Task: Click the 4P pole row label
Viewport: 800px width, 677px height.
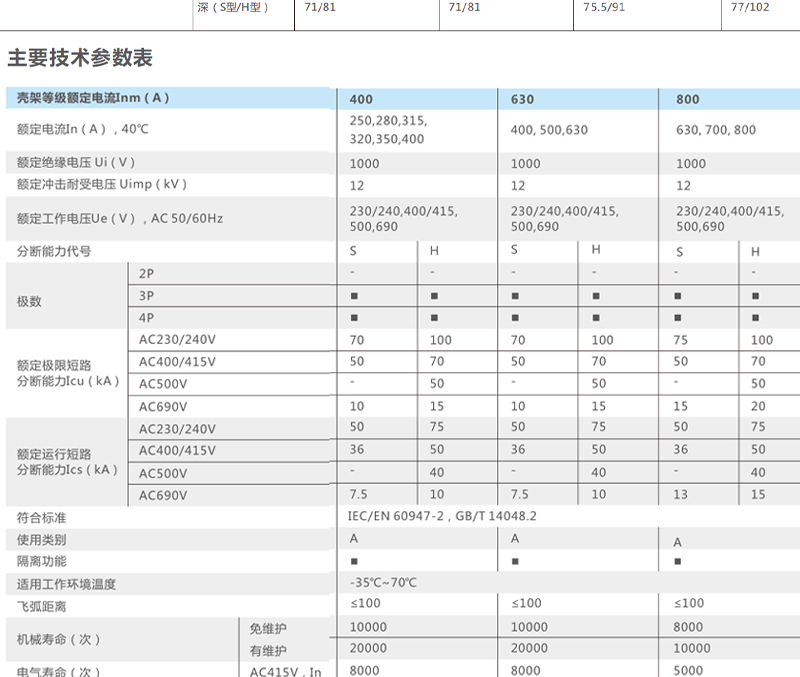Action: pos(147,318)
